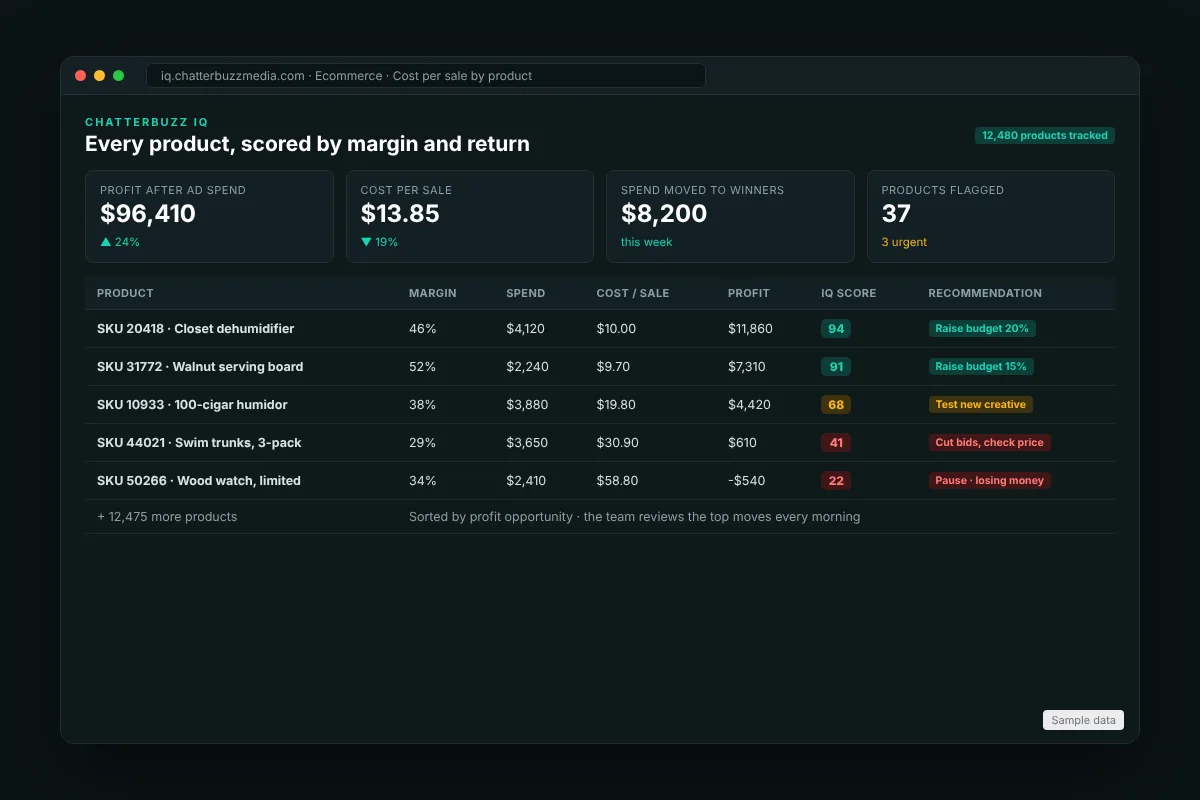1200x800 pixels.
Task: Click the 'Sample data' badge
Action: pos(1083,720)
